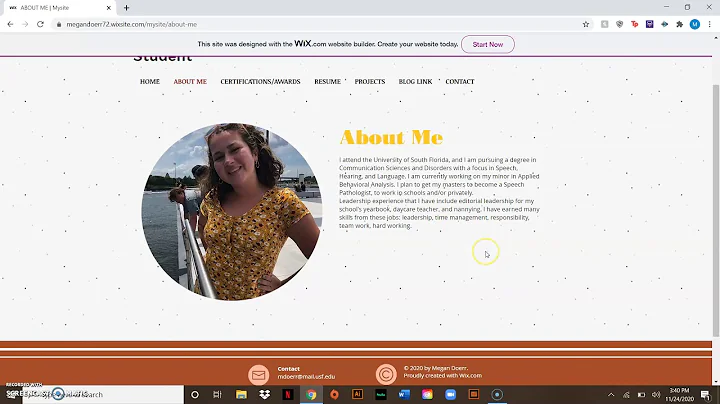Open the Extensions puzzle piece menu
The height and width of the screenshot is (404, 720).
click(x=680, y=24)
